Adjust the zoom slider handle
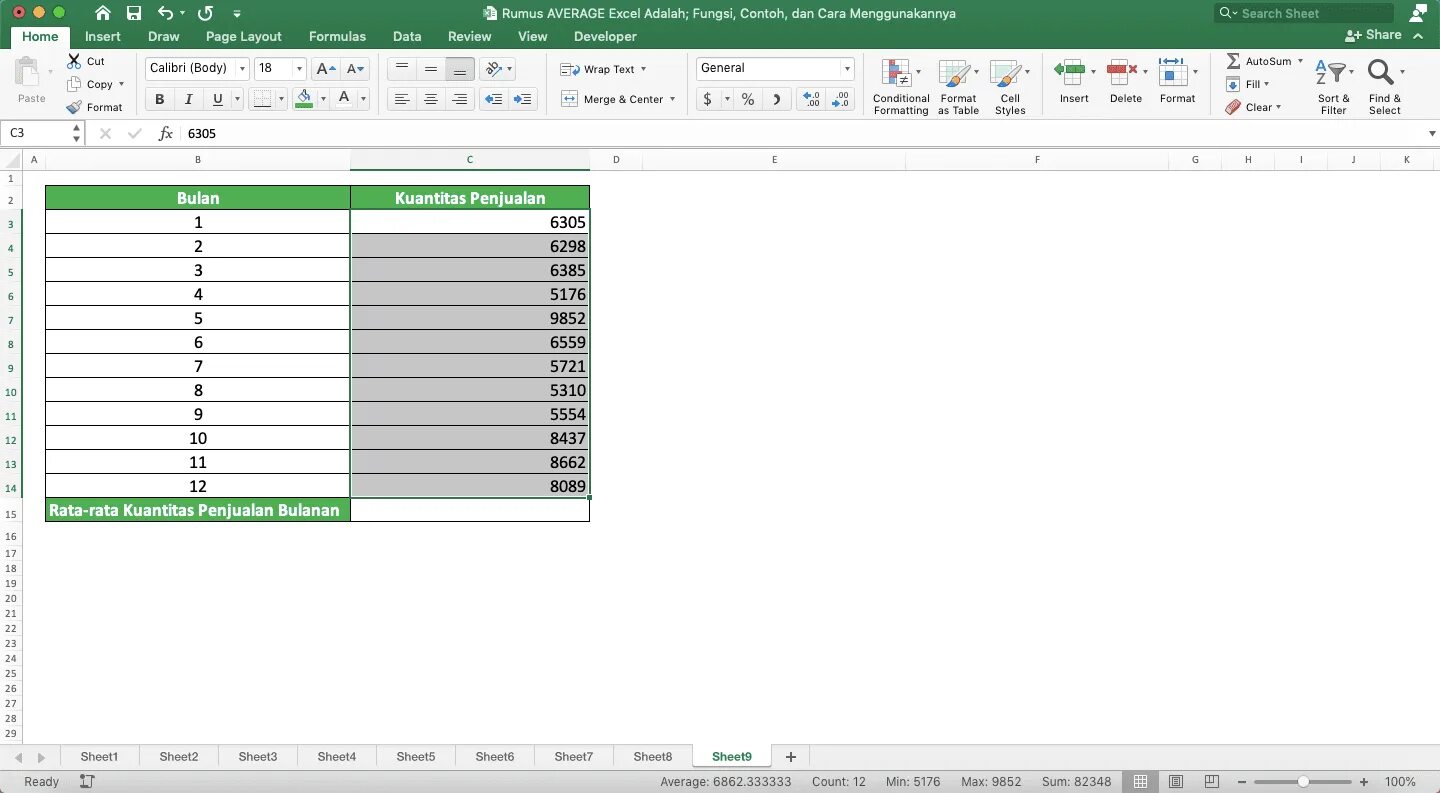Image resolution: width=1440 pixels, height=793 pixels. [x=1303, y=782]
